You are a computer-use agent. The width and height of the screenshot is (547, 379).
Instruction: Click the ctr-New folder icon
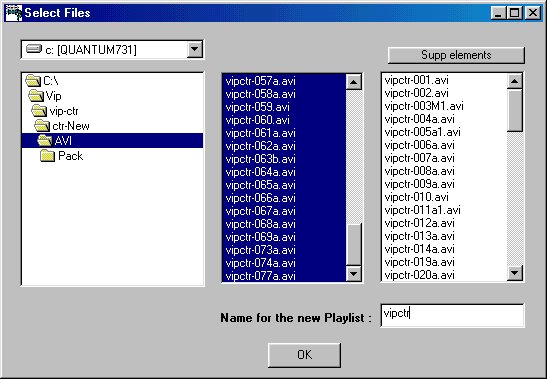[x=42, y=126]
